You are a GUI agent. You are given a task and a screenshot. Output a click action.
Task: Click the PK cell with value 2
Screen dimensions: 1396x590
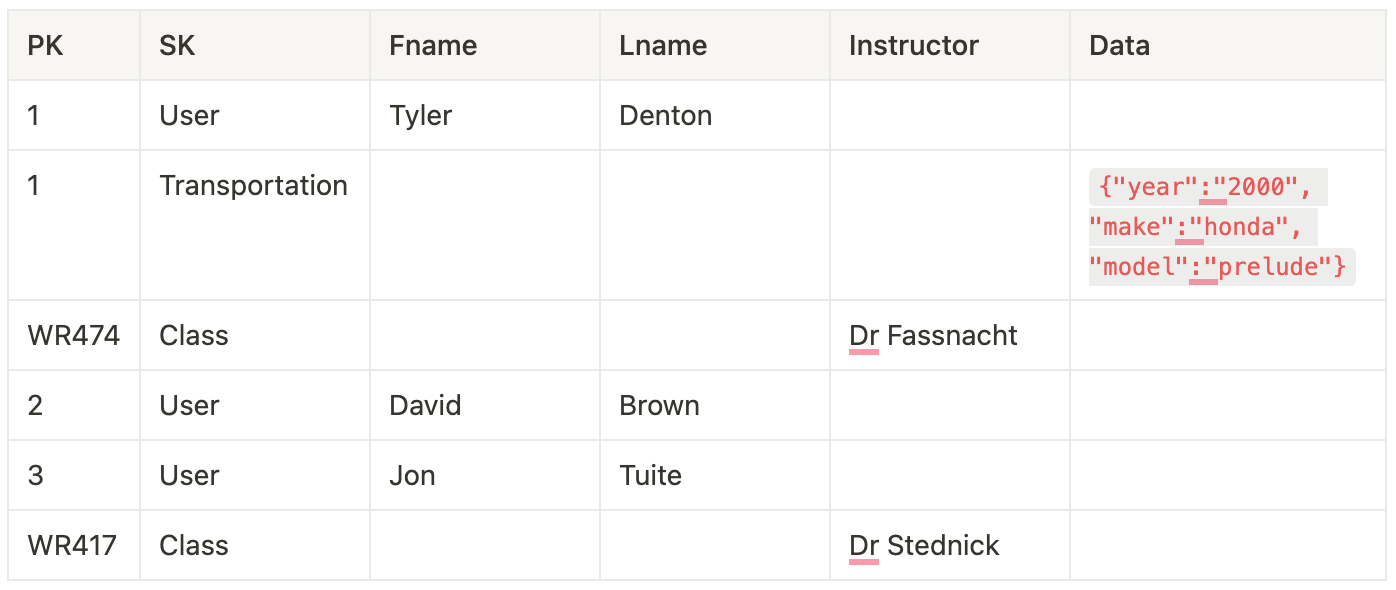[x=36, y=406]
